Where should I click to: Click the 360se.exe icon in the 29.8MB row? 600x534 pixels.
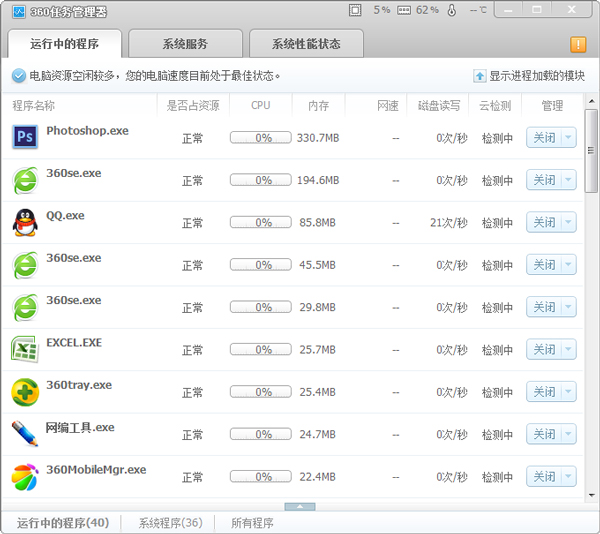point(25,308)
